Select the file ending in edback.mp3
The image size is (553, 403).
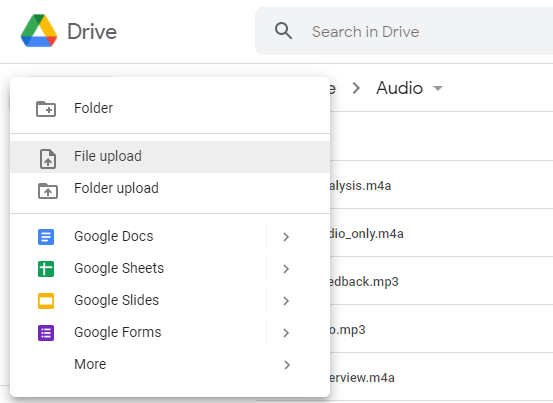364,282
